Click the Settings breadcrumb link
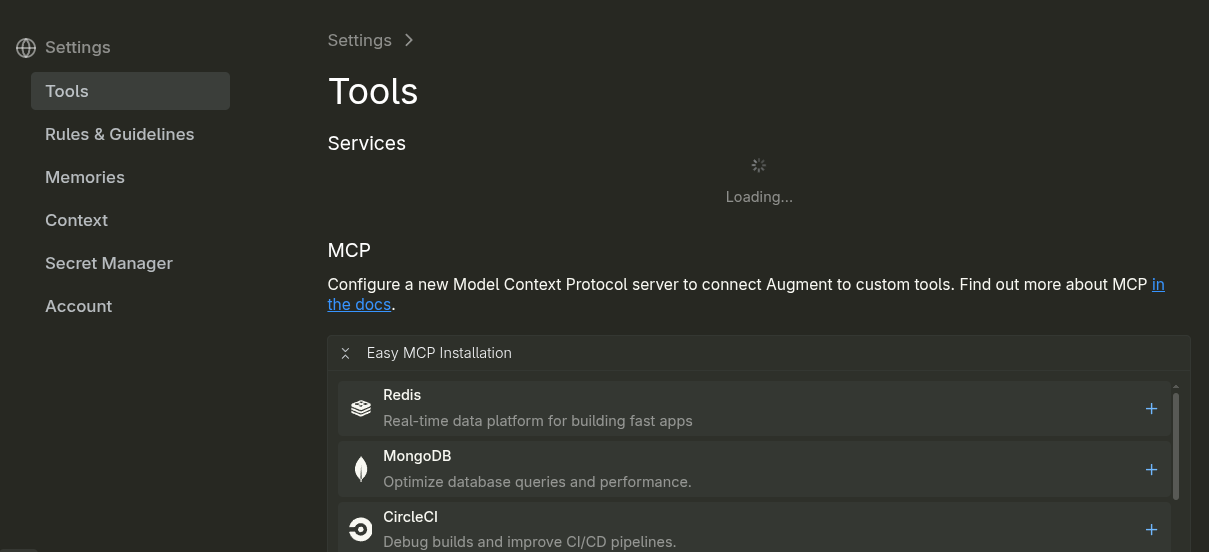 pos(359,40)
